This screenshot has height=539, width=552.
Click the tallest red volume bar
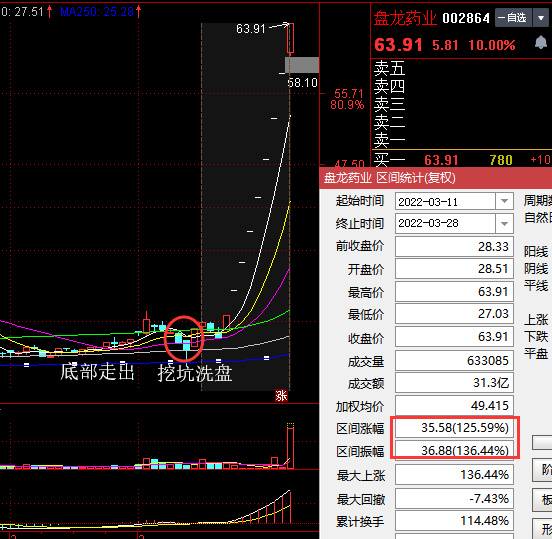point(290,448)
